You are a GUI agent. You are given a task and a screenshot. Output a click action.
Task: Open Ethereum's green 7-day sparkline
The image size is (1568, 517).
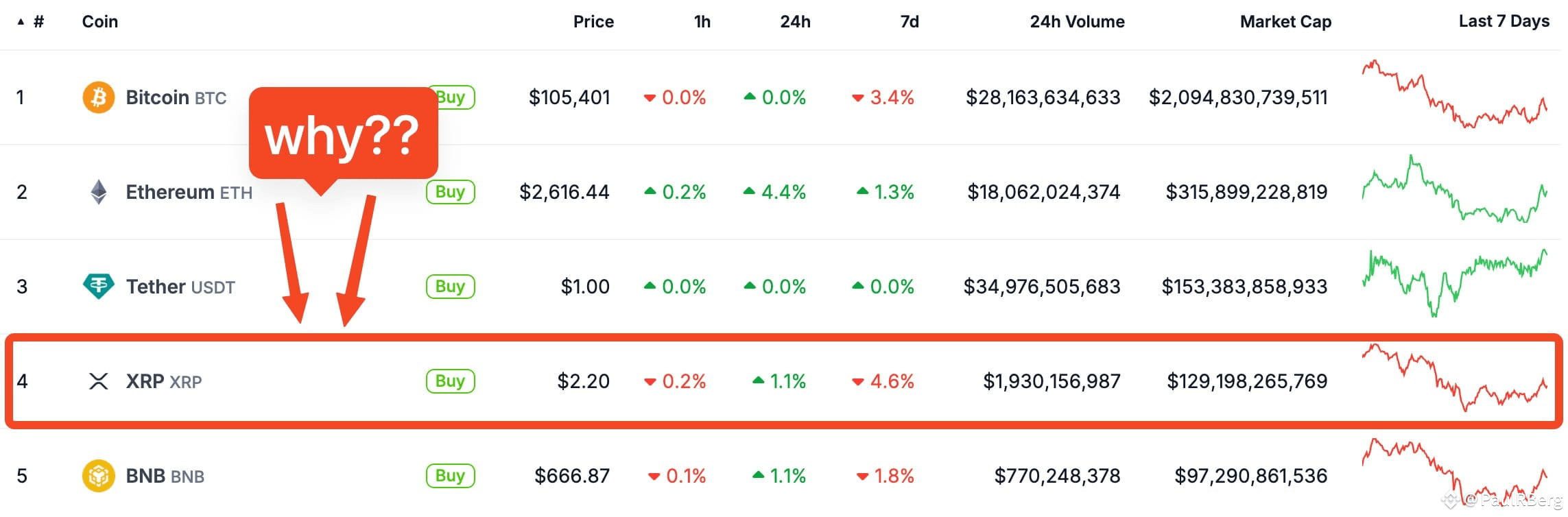tap(1454, 189)
